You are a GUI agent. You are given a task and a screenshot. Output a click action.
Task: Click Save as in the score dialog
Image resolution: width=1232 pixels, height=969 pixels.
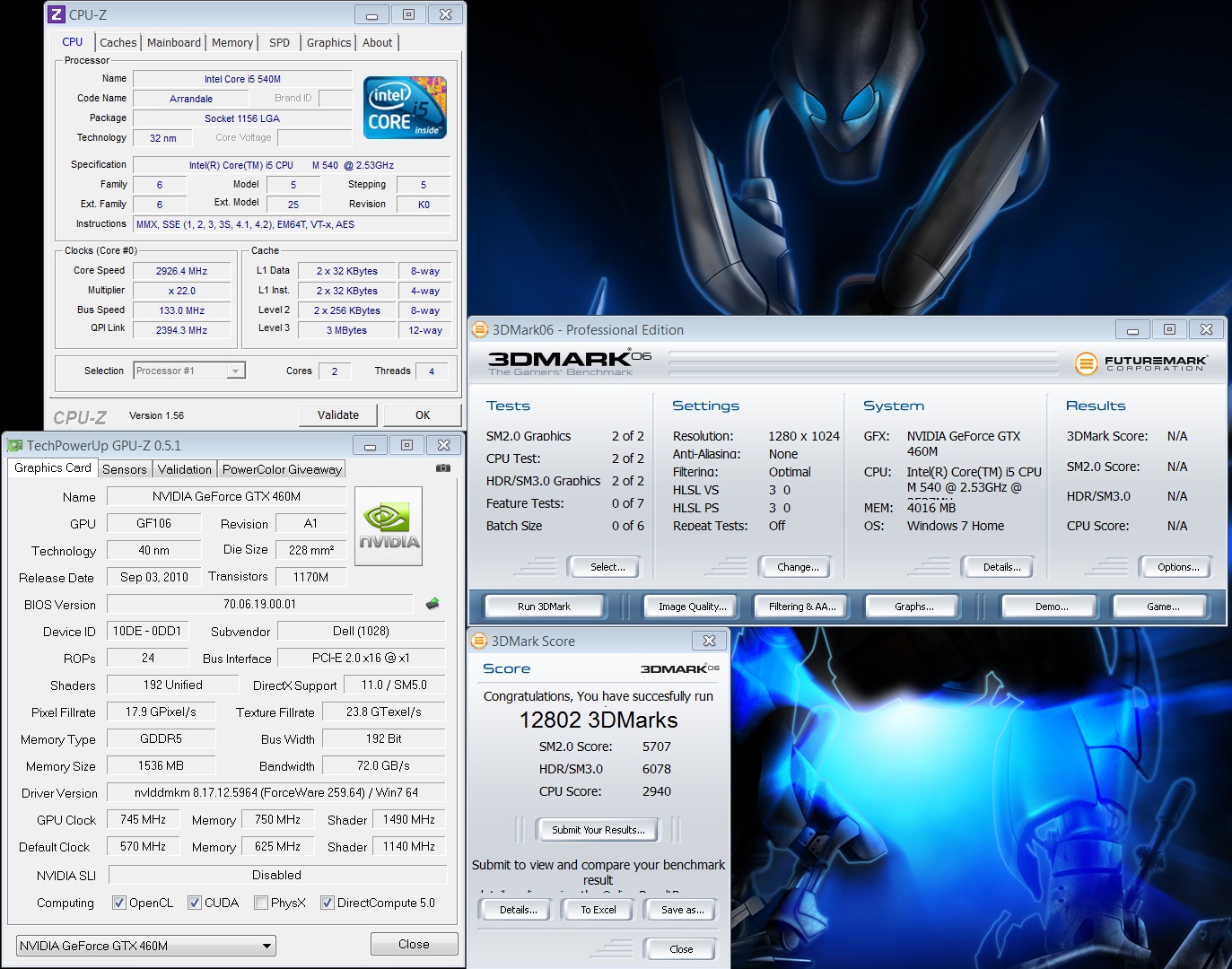(682, 910)
